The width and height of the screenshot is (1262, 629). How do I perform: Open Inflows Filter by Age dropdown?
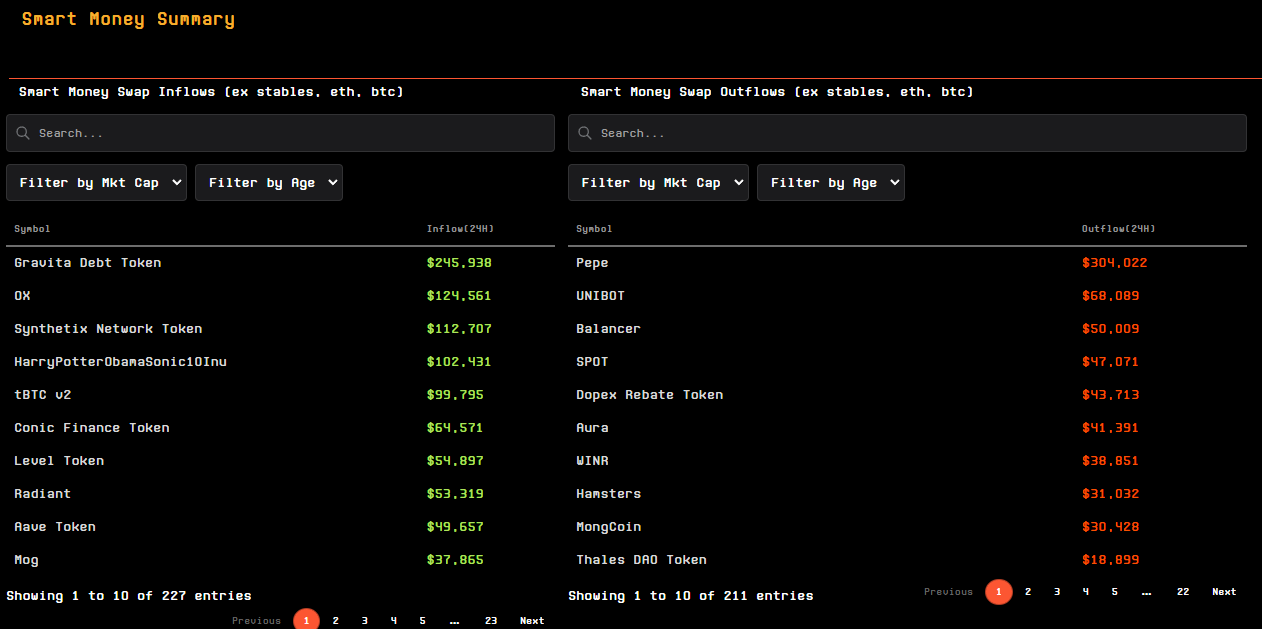(x=269, y=183)
